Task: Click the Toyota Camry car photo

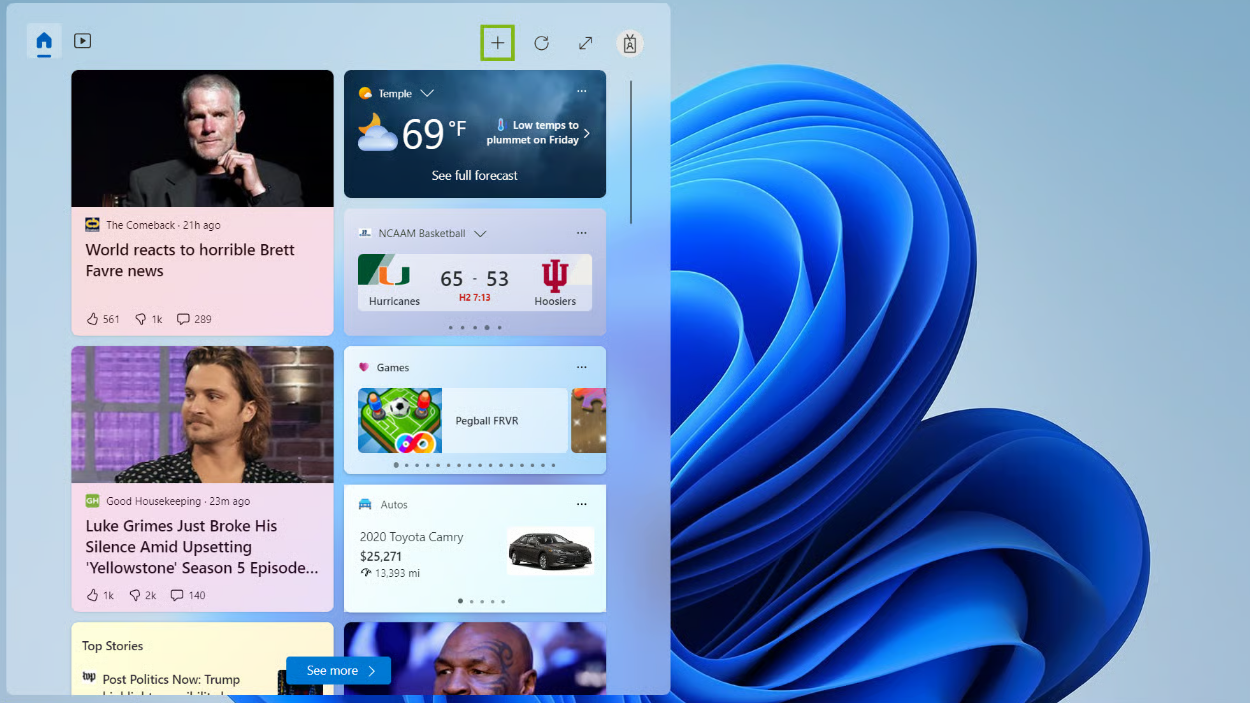Action: pos(550,551)
